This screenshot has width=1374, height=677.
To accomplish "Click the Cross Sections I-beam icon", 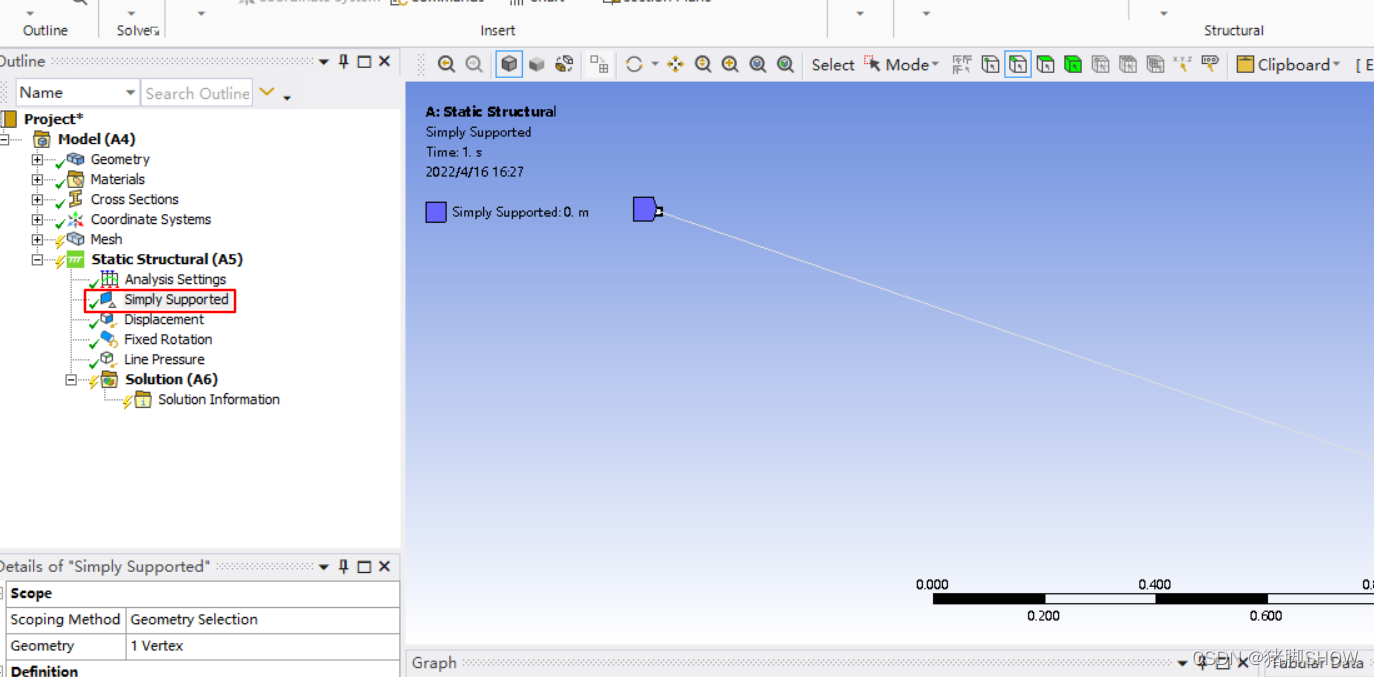I will coord(76,199).
